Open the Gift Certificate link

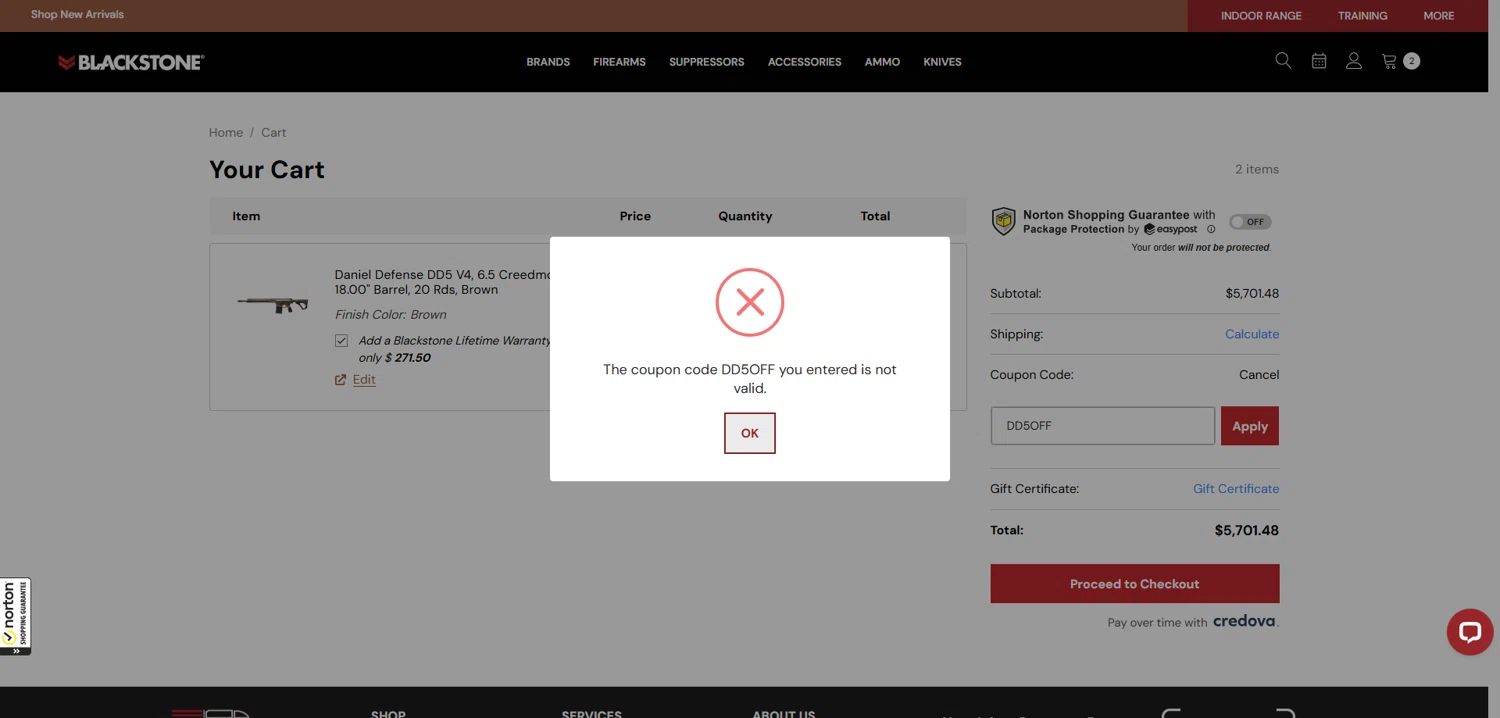point(1236,489)
